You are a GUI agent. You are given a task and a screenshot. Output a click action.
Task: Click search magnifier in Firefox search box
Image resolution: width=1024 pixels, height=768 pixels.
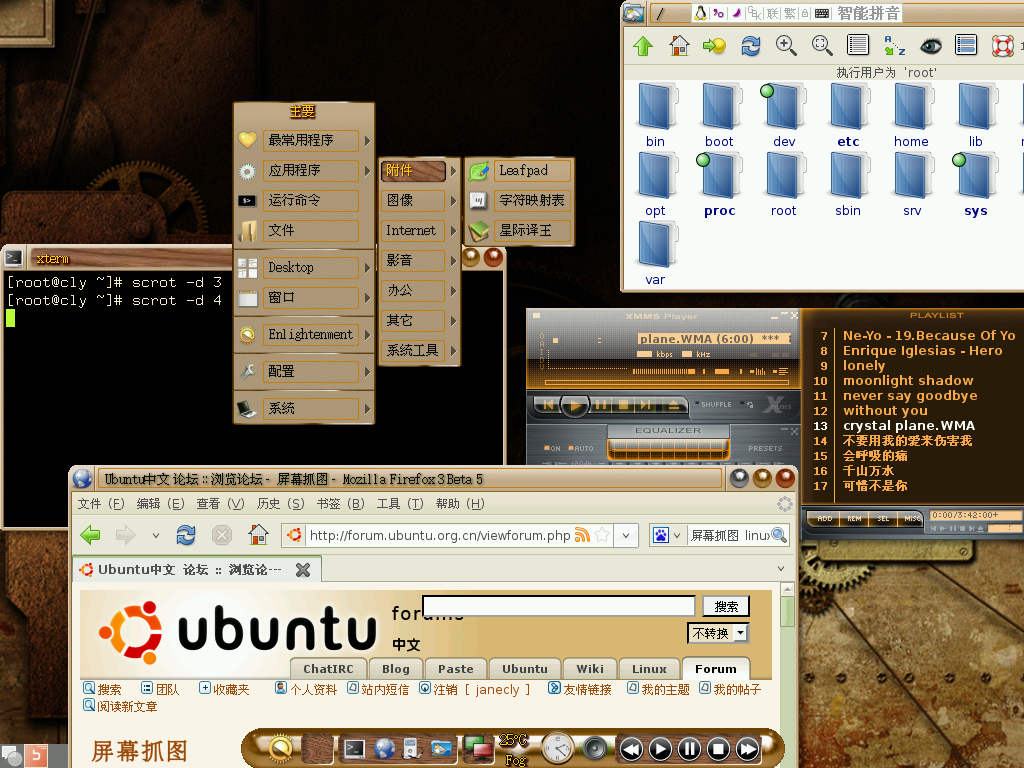click(779, 536)
